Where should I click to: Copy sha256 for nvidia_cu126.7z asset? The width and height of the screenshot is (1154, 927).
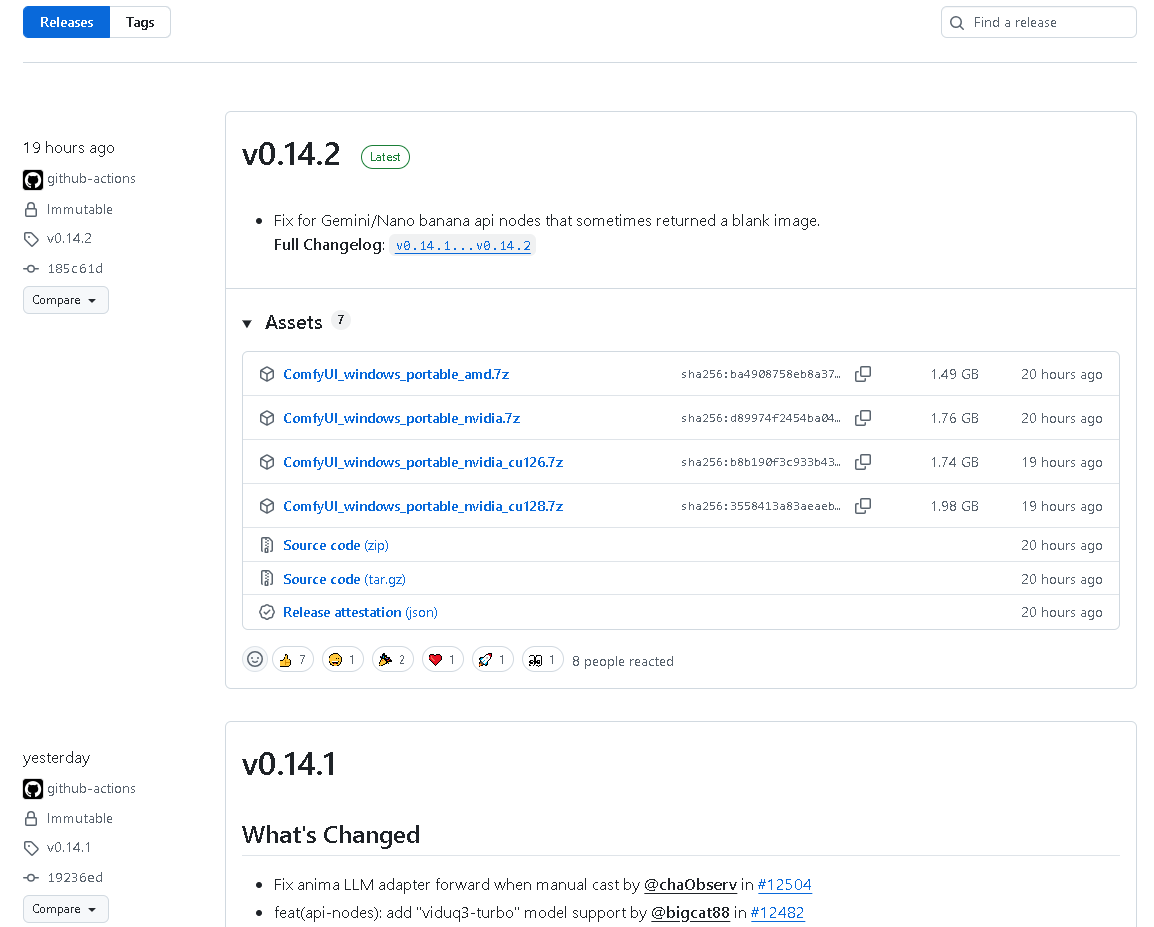tap(863, 462)
